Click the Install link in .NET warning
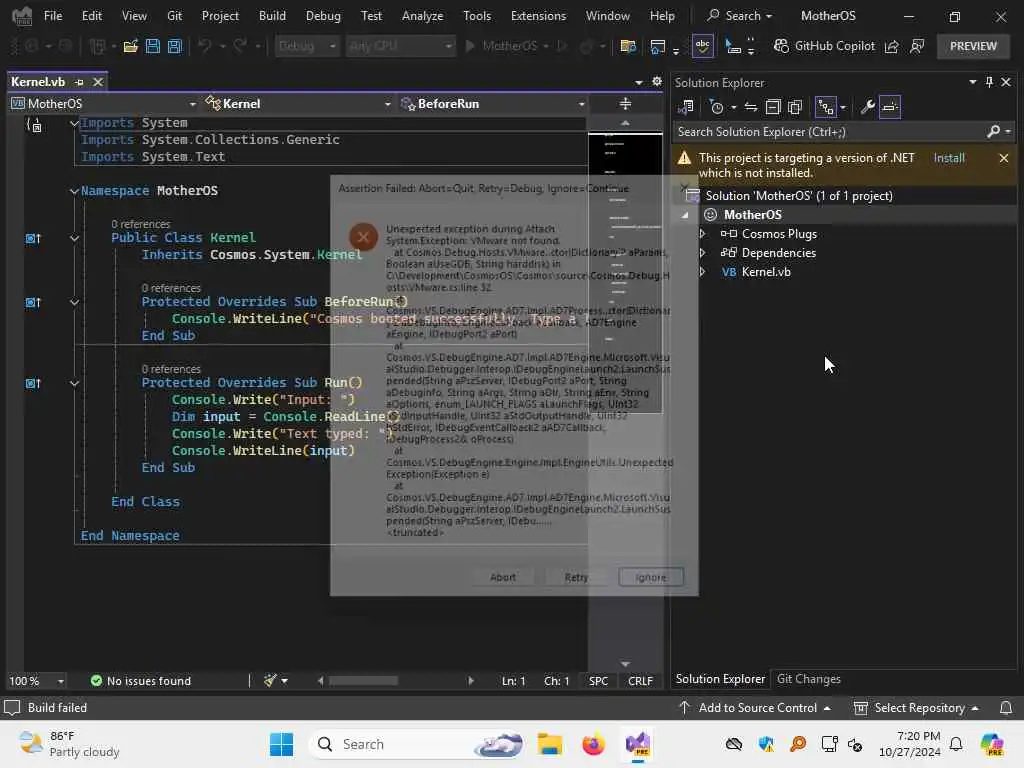This screenshot has width=1024, height=768. 948,158
